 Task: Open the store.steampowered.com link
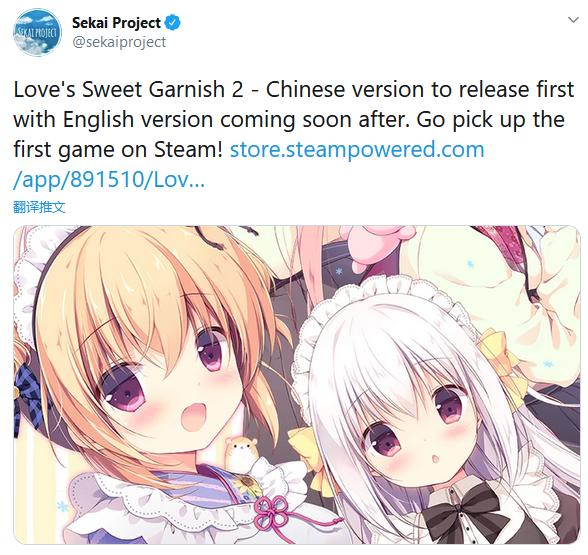coord(357,149)
